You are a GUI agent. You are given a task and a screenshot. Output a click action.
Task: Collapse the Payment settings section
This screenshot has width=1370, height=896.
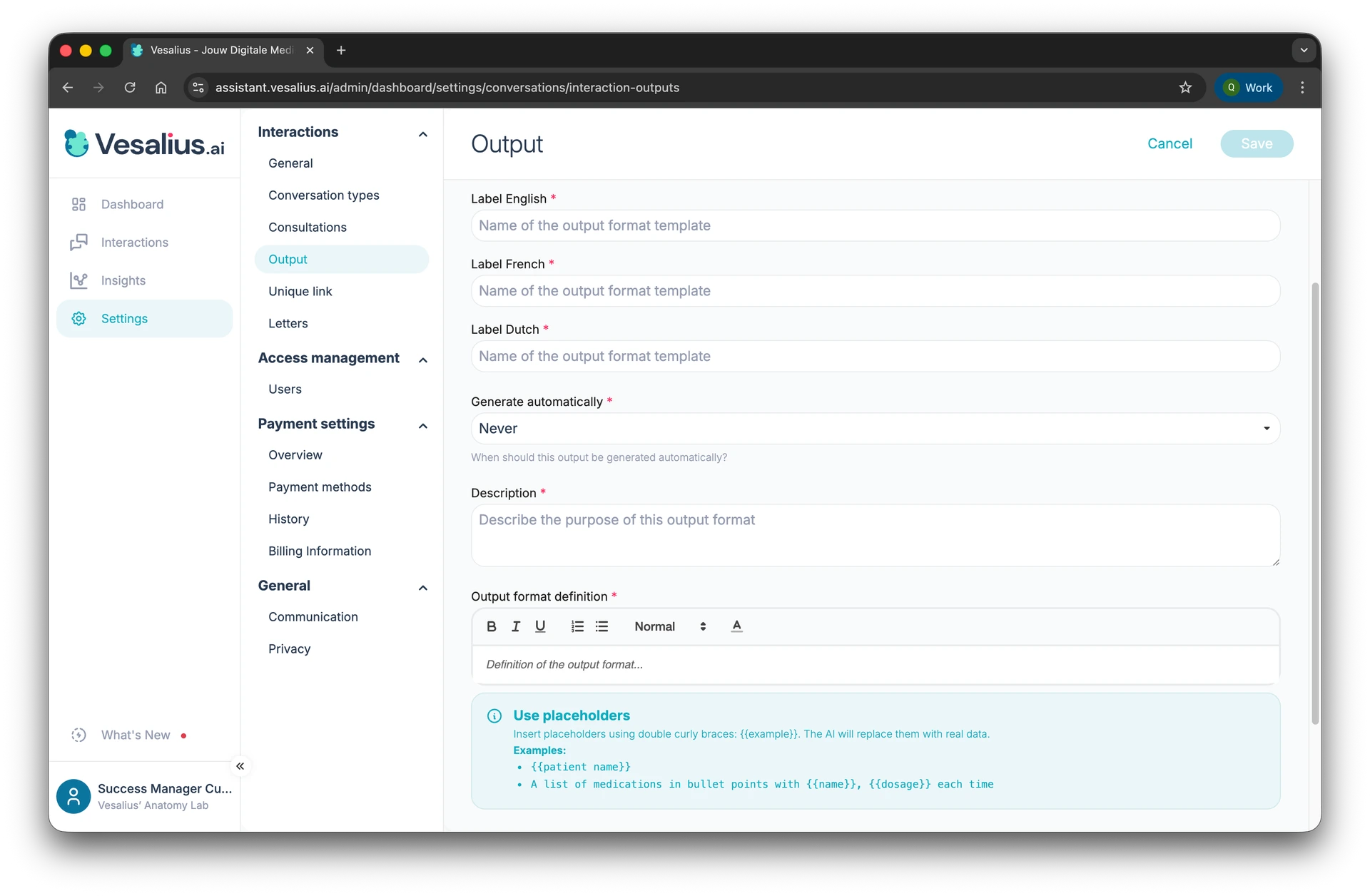422,425
